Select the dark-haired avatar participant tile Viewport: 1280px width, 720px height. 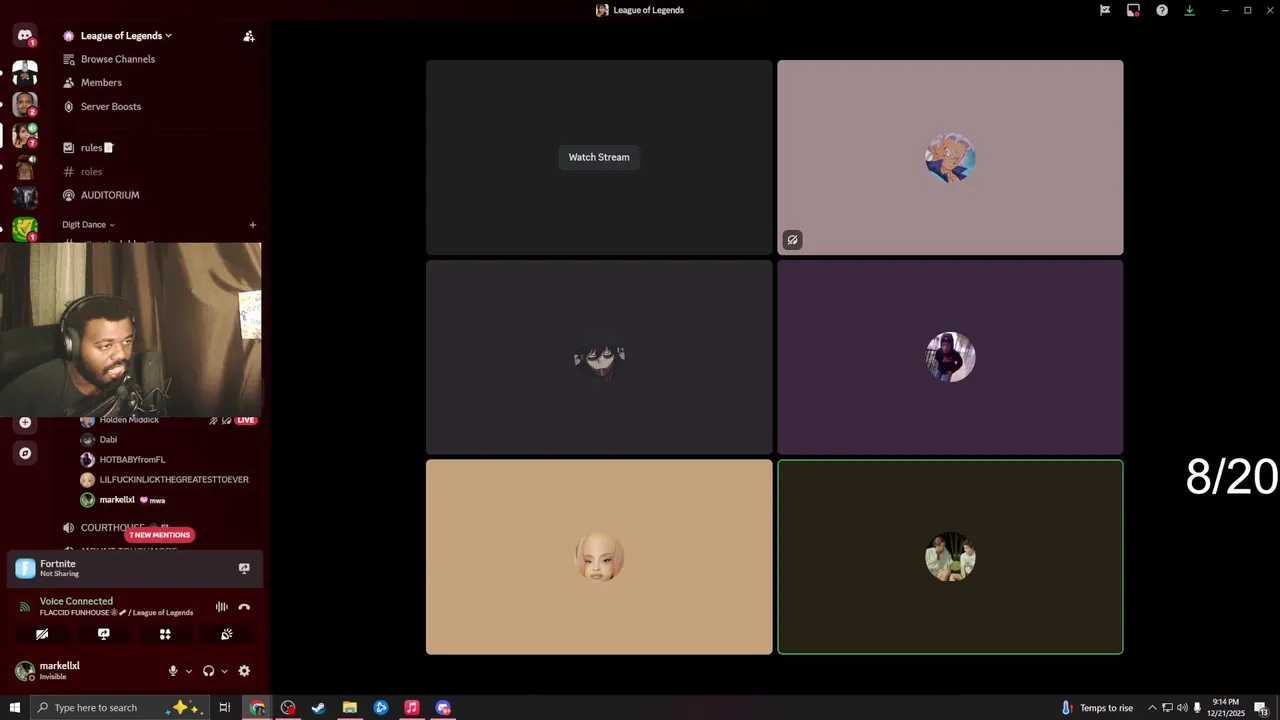coord(599,357)
